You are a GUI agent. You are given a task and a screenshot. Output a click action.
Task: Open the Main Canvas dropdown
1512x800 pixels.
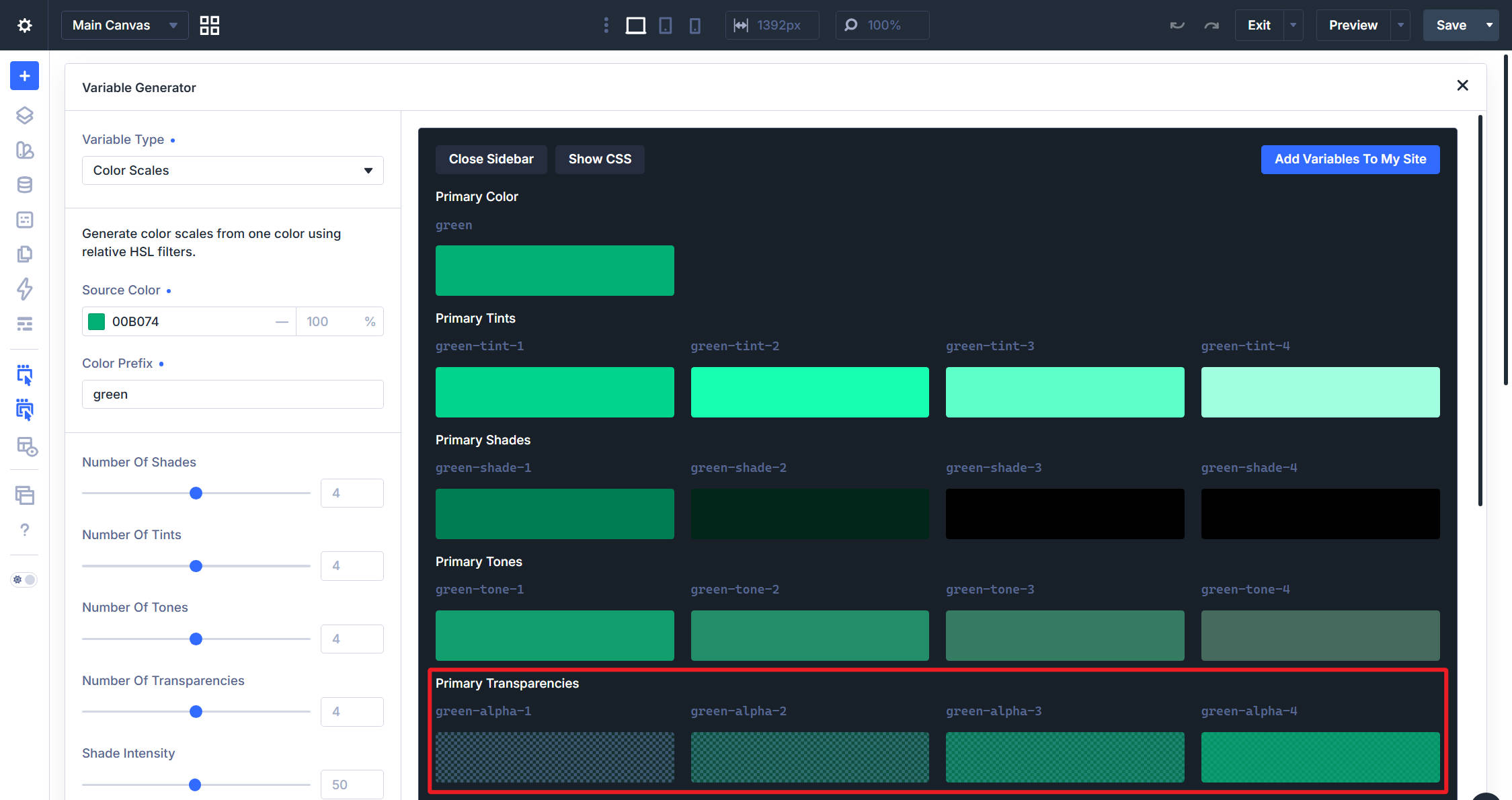[124, 26]
